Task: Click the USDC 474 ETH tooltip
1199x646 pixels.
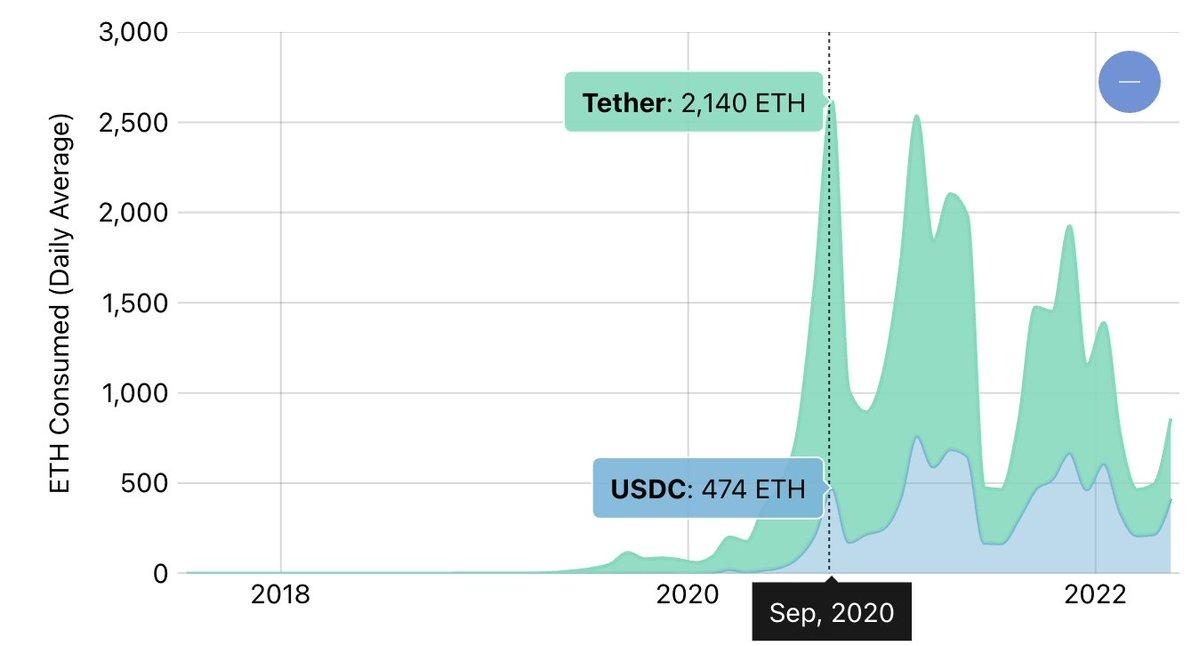Action: (x=708, y=488)
